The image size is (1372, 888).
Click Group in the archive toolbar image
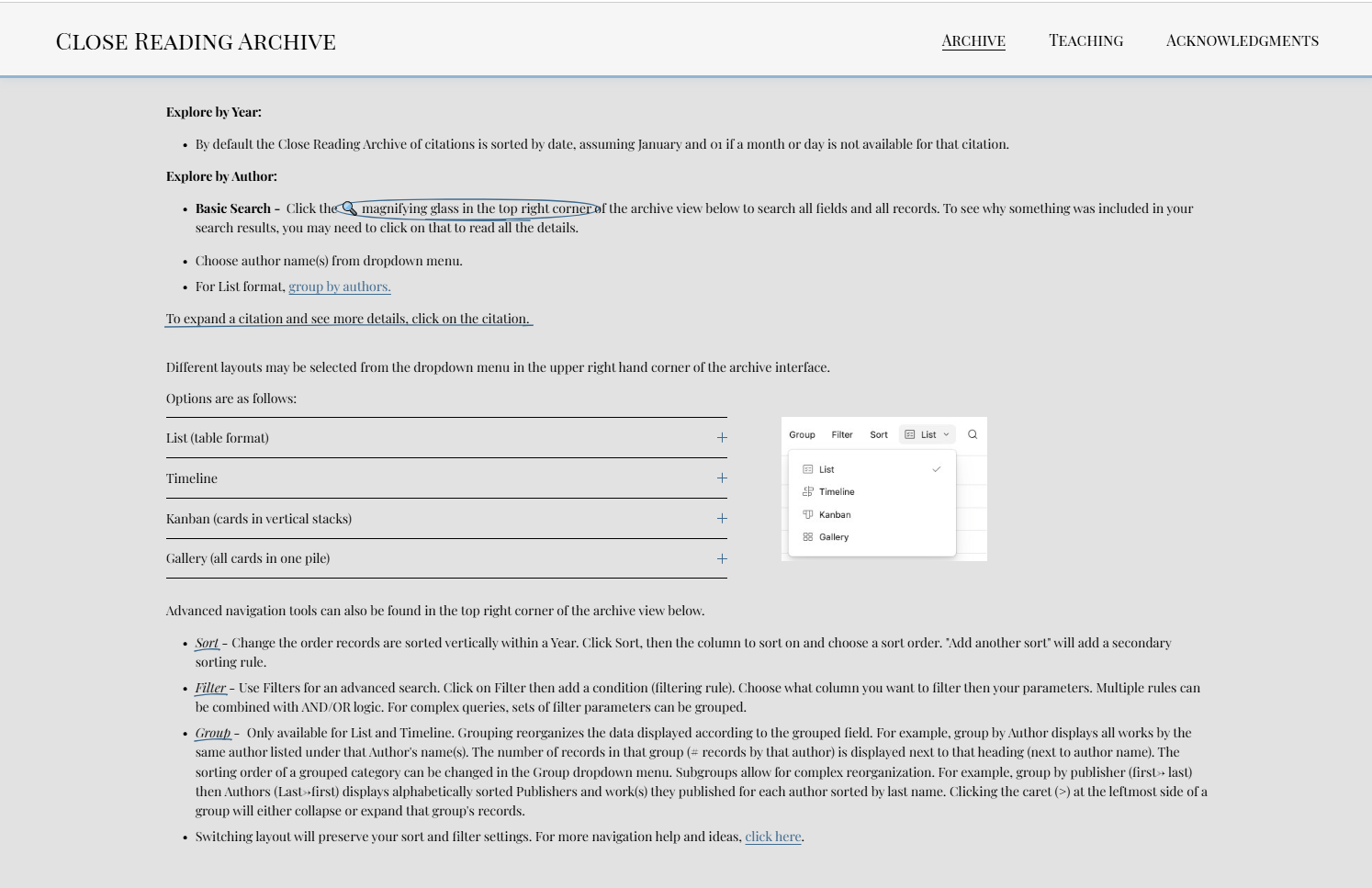pos(802,434)
